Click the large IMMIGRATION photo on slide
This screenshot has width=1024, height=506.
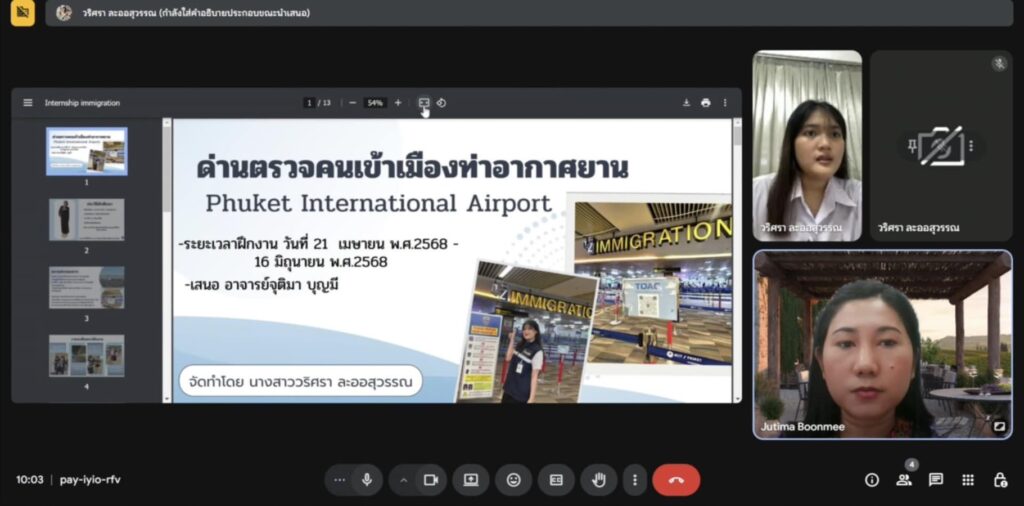[653, 283]
